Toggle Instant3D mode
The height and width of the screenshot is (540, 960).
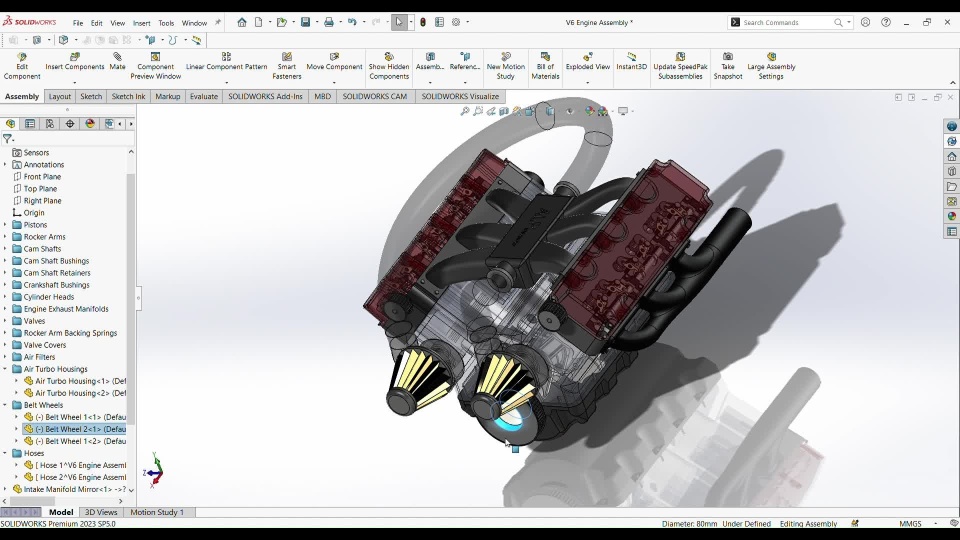tap(631, 58)
